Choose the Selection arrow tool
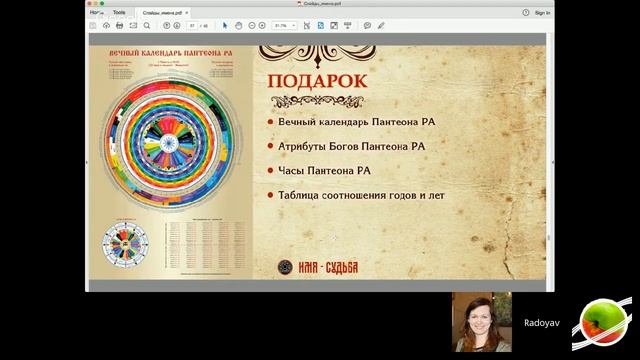This screenshot has width=640, height=360. click(x=225, y=25)
